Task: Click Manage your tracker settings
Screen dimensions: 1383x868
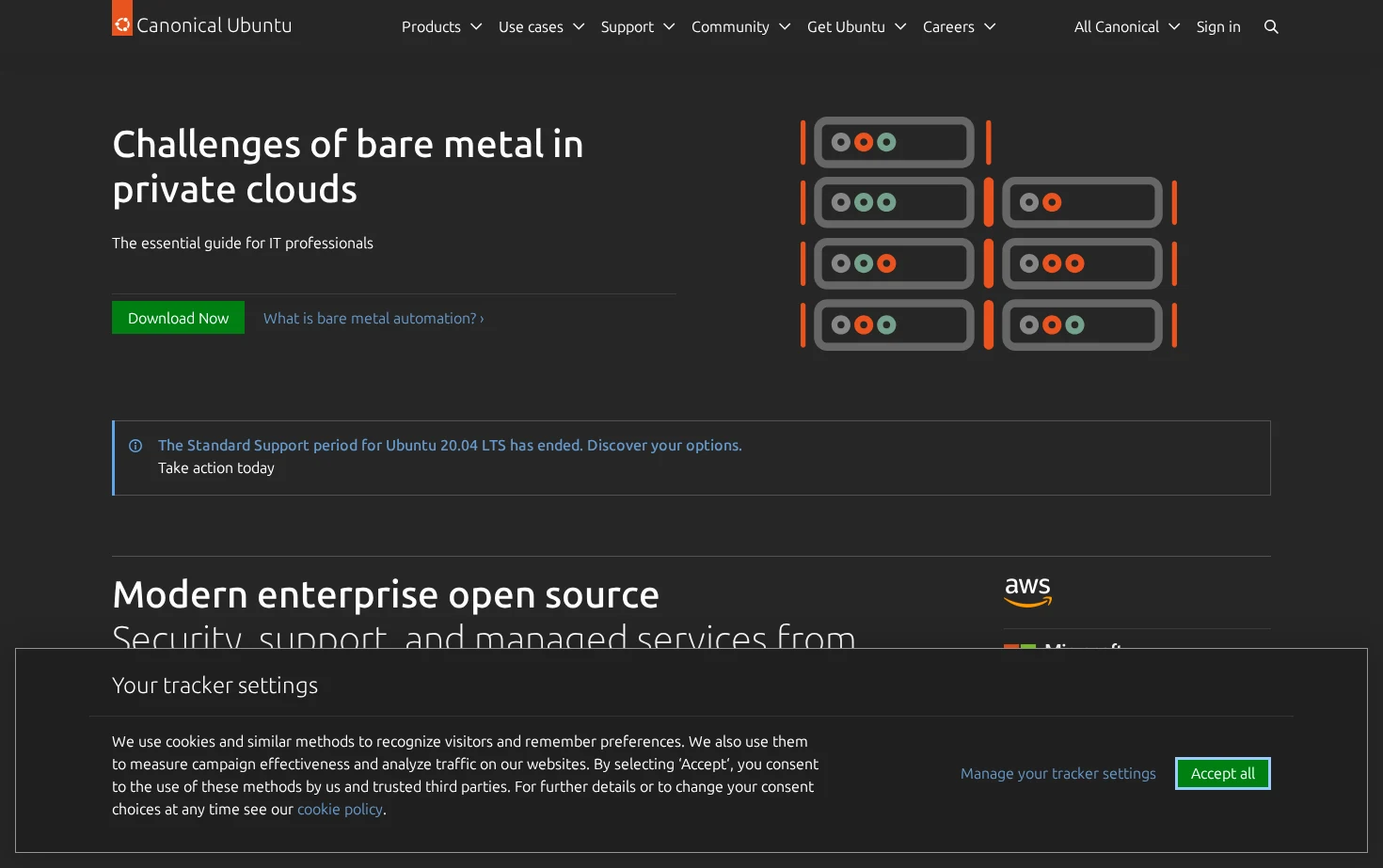Action: point(1058,774)
